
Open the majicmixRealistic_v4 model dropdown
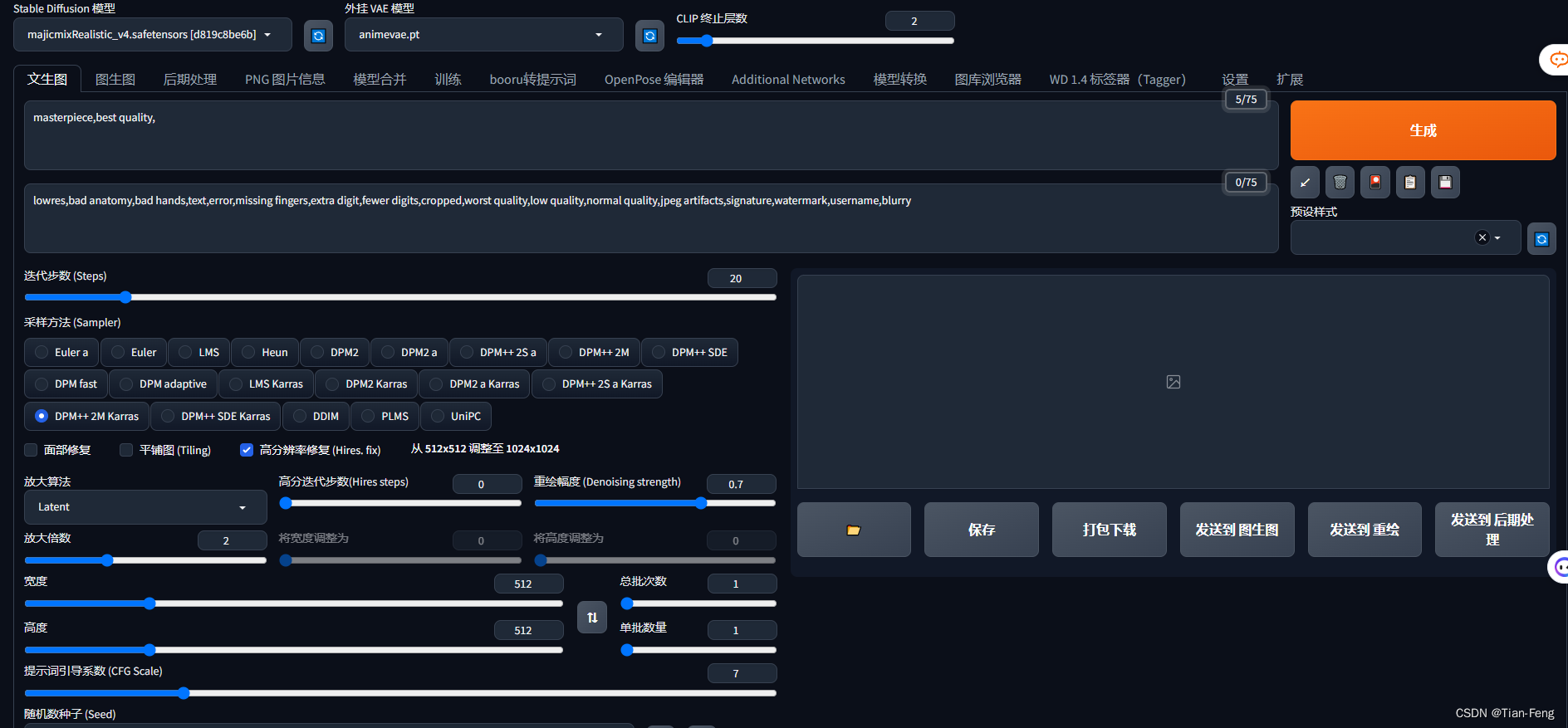[x=153, y=35]
